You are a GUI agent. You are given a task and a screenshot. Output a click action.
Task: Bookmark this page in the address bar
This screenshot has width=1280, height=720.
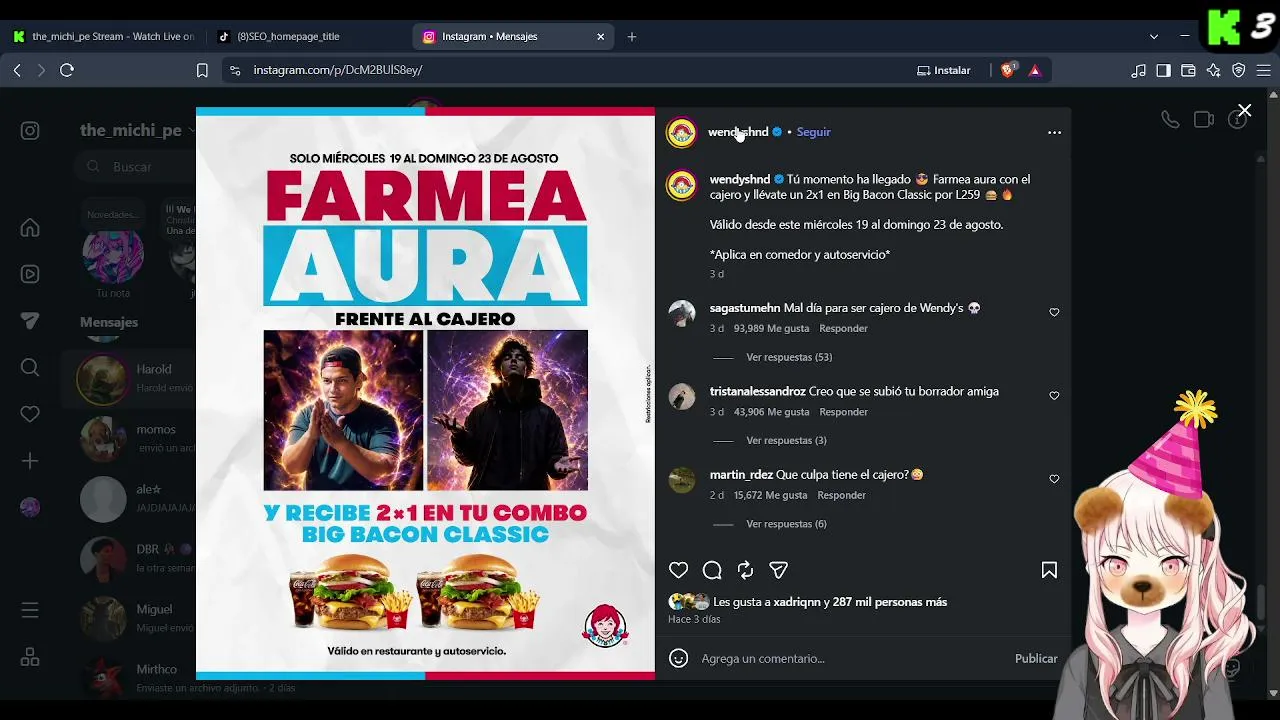tap(202, 70)
